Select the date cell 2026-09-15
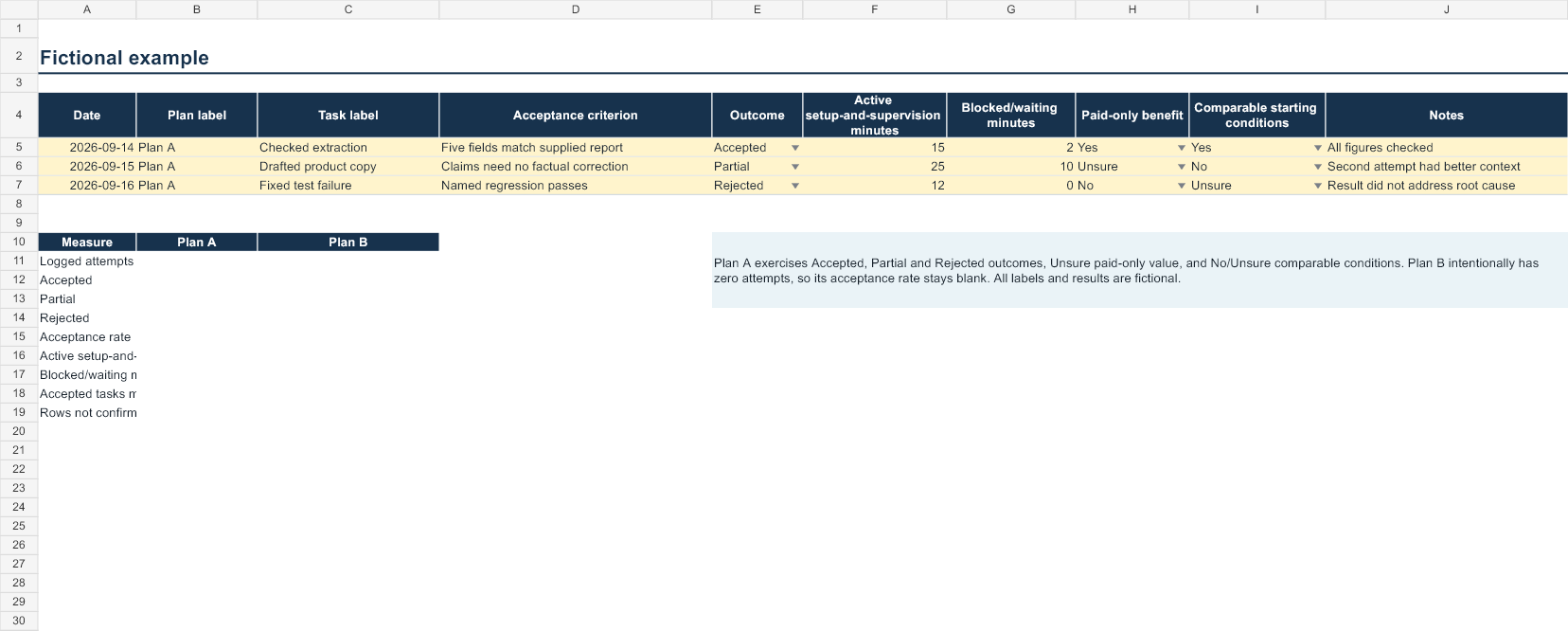1568x631 pixels. tap(87, 167)
